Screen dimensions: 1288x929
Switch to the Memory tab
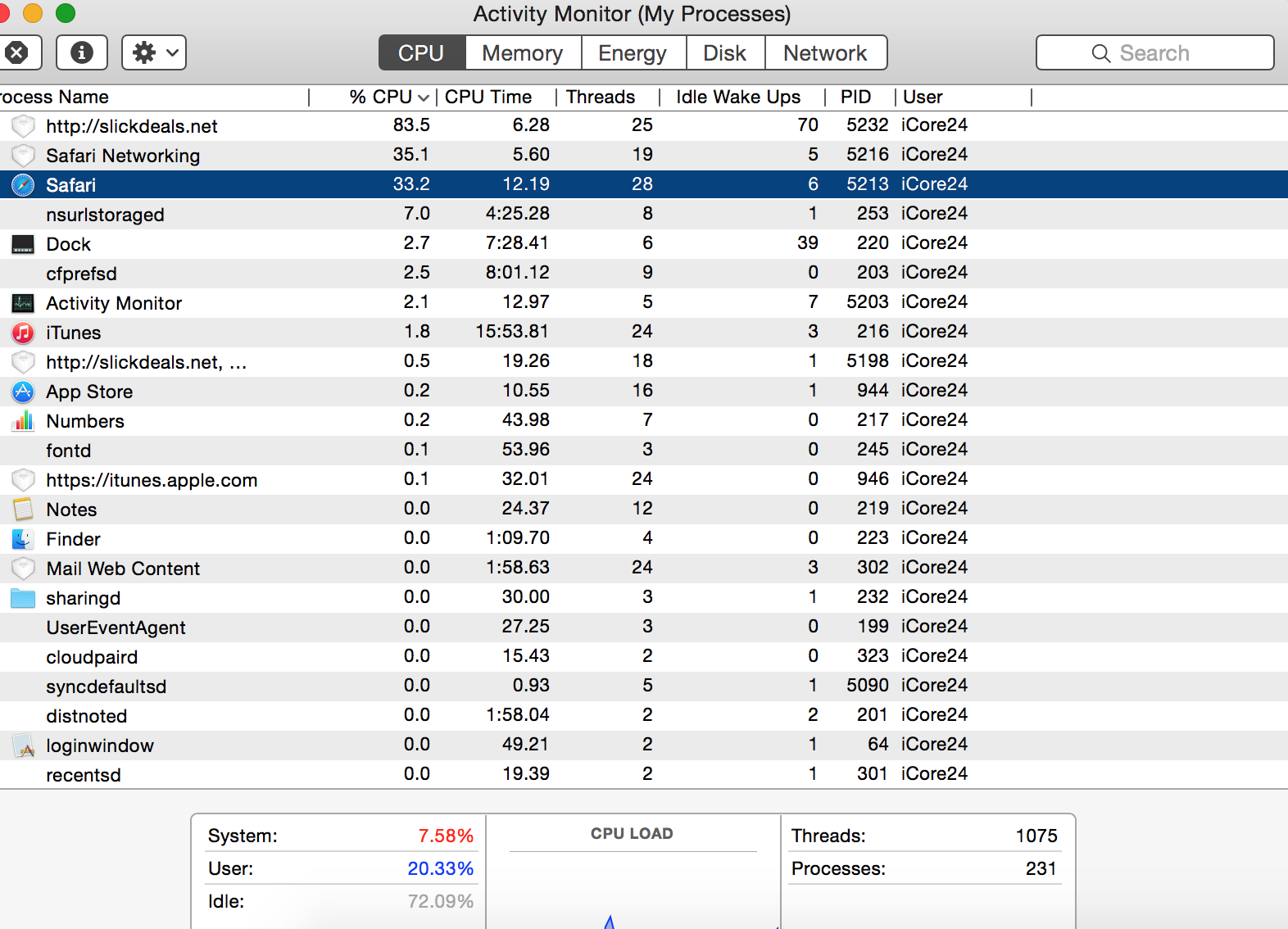[x=523, y=53]
